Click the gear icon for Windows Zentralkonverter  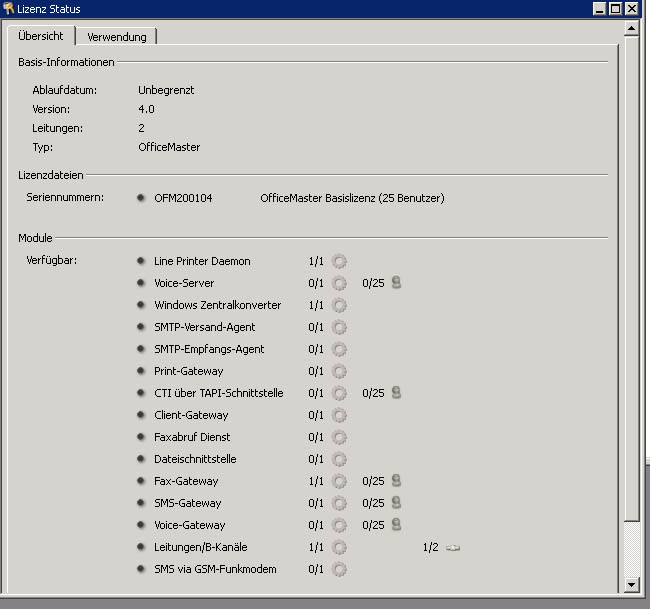click(x=339, y=305)
